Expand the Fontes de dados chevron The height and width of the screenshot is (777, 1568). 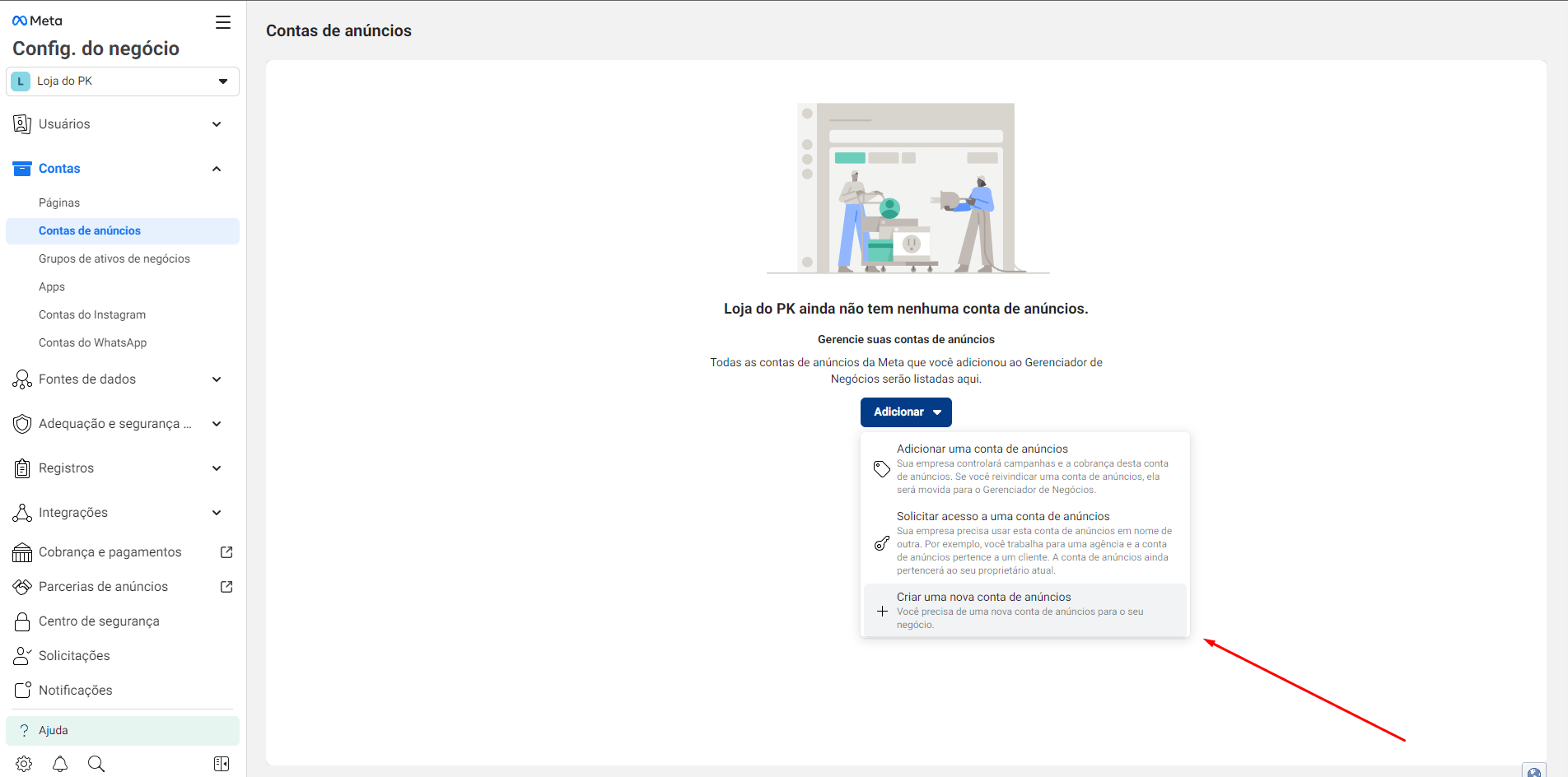[217, 379]
